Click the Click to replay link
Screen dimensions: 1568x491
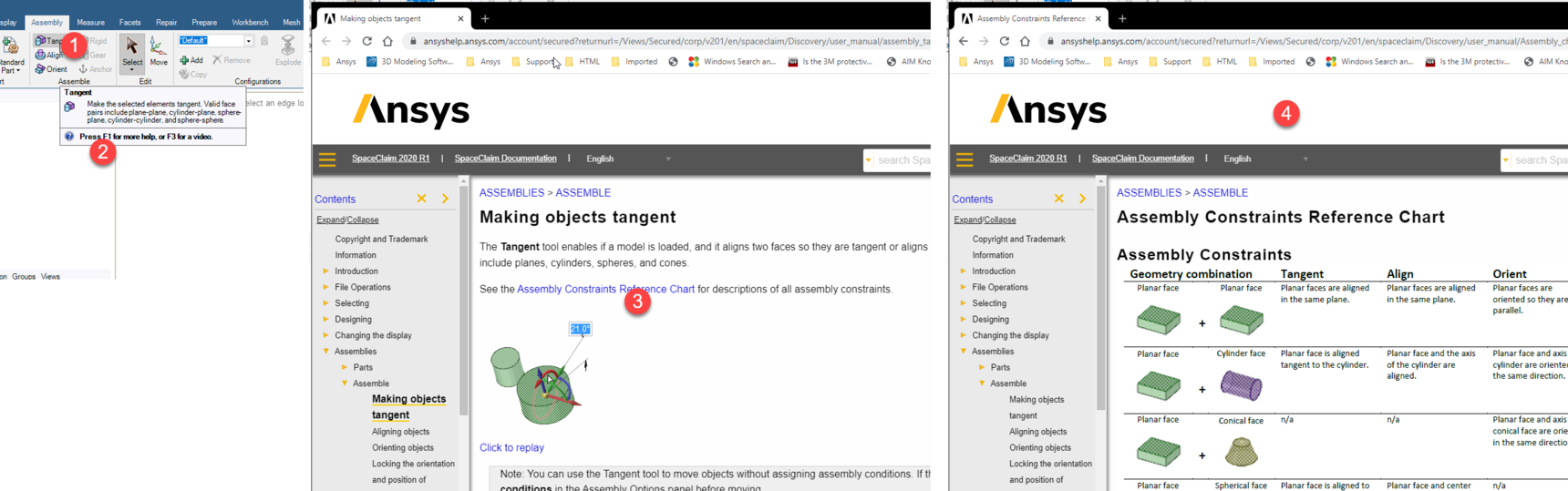[x=511, y=447]
